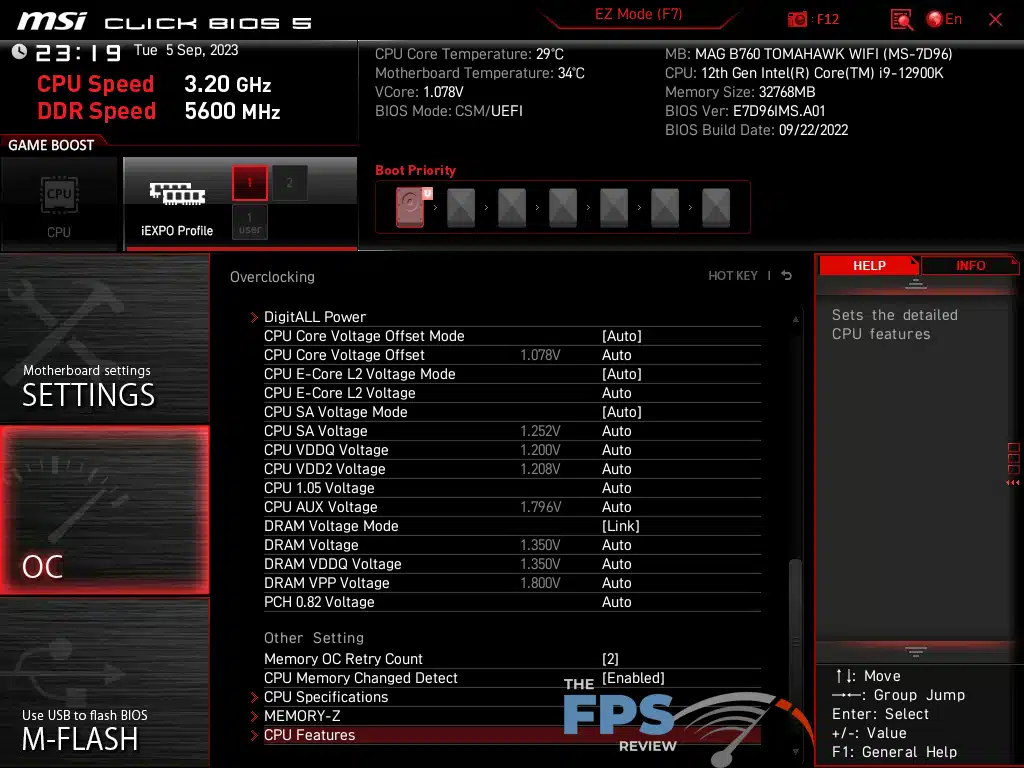This screenshot has width=1024, height=768.
Task: Click the scroll down arrow of settings list
Action: point(795,752)
